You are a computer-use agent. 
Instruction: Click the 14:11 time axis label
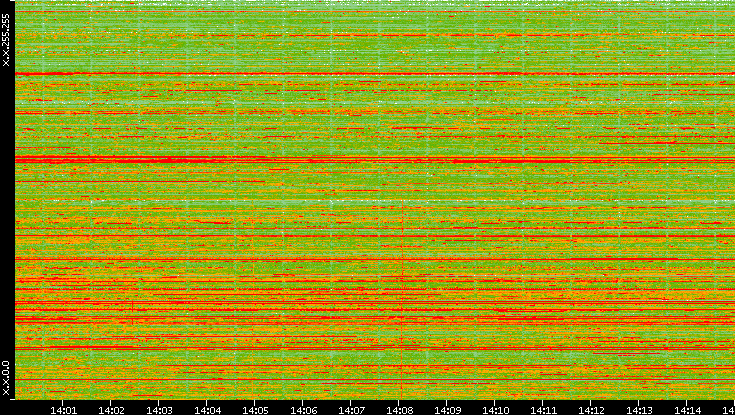click(543, 410)
